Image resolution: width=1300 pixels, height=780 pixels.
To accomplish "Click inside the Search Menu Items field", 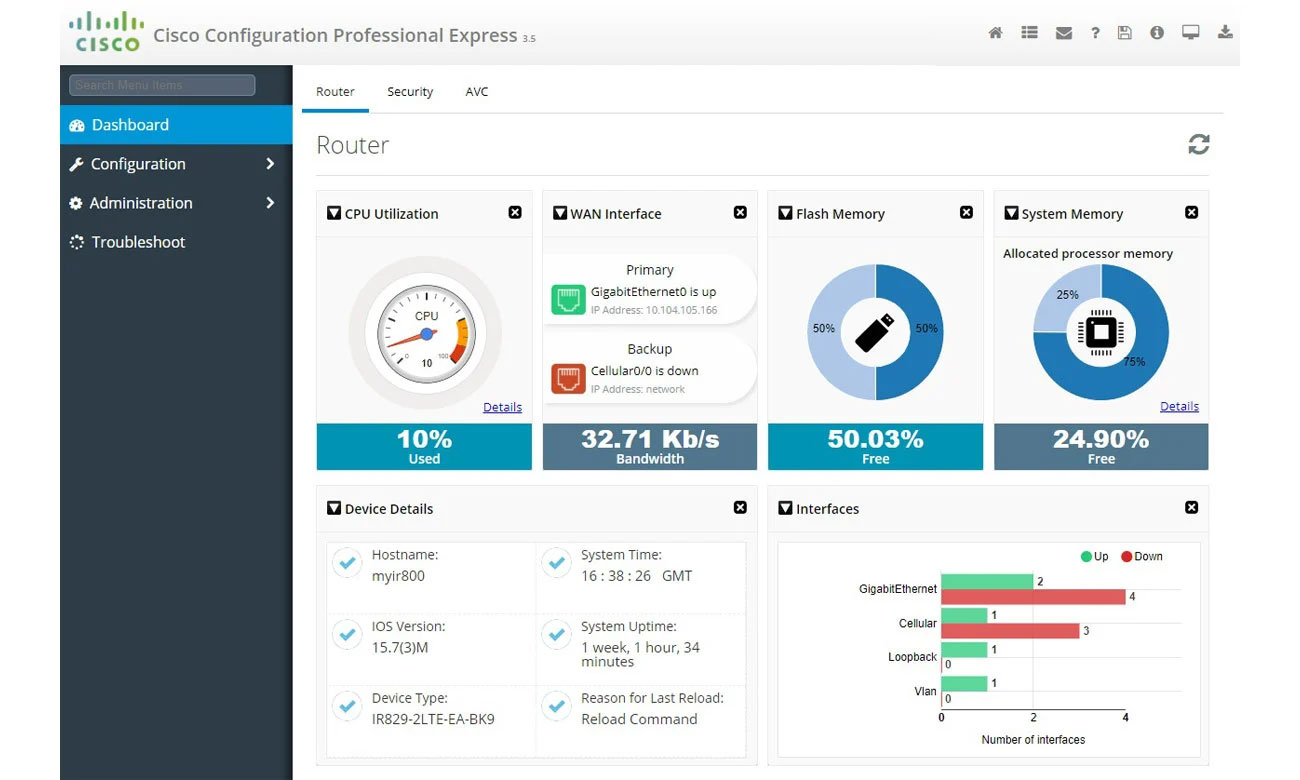I will pyautogui.click(x=160, y=85).
